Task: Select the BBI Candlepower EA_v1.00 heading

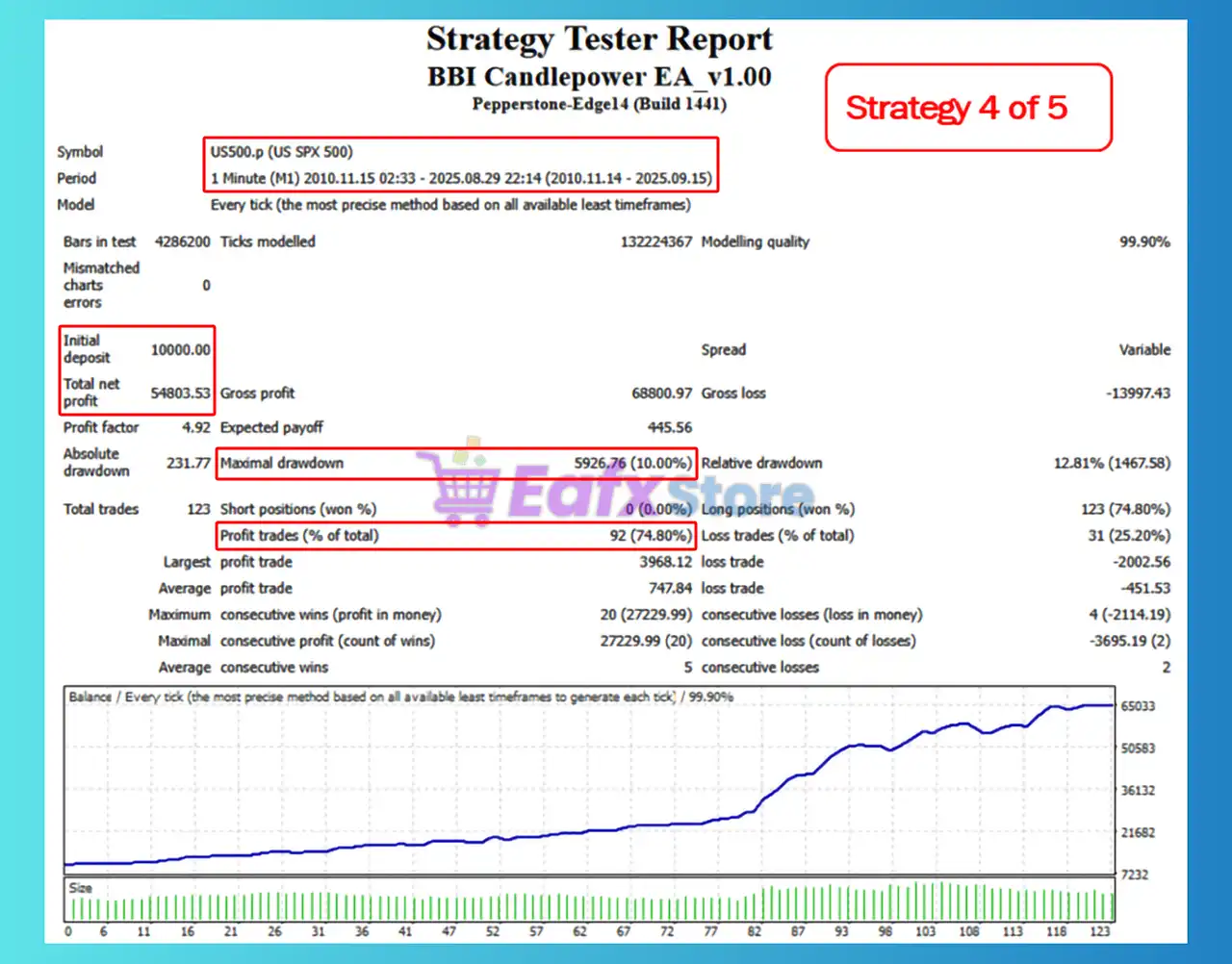Action: [599, 77]
